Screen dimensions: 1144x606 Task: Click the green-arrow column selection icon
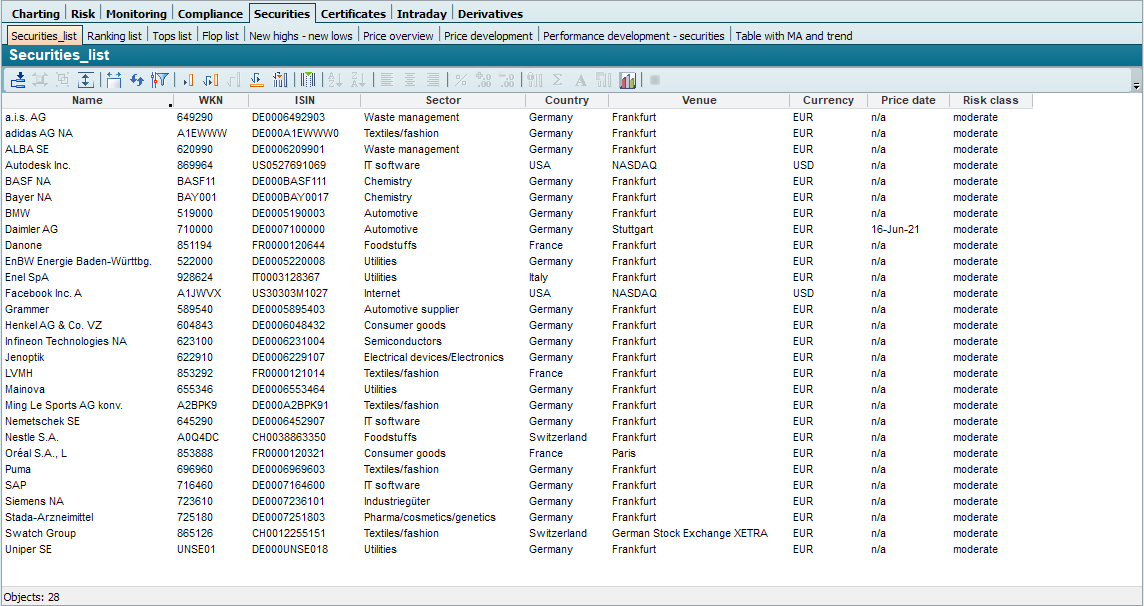point(308,80)
